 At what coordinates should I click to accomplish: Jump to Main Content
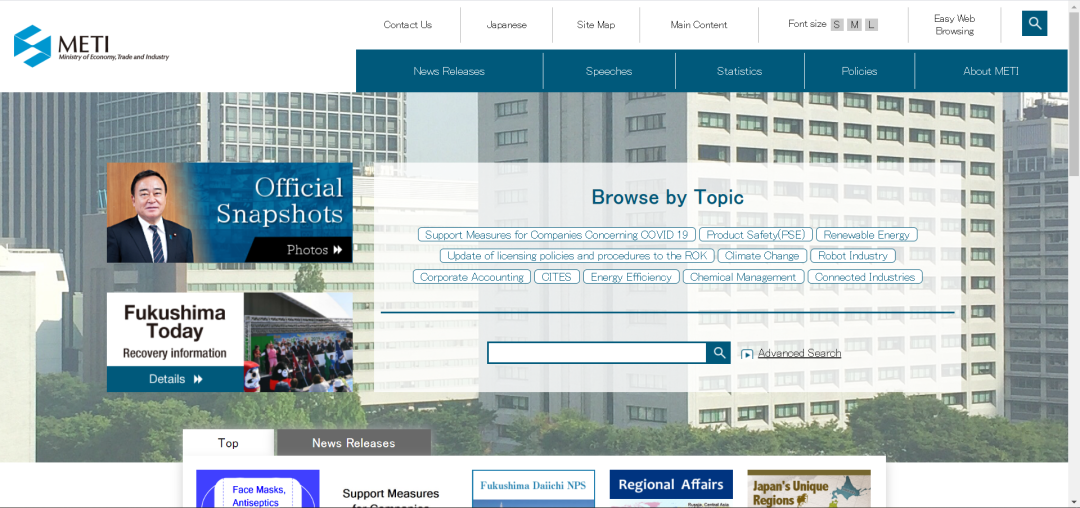(698, 25)
